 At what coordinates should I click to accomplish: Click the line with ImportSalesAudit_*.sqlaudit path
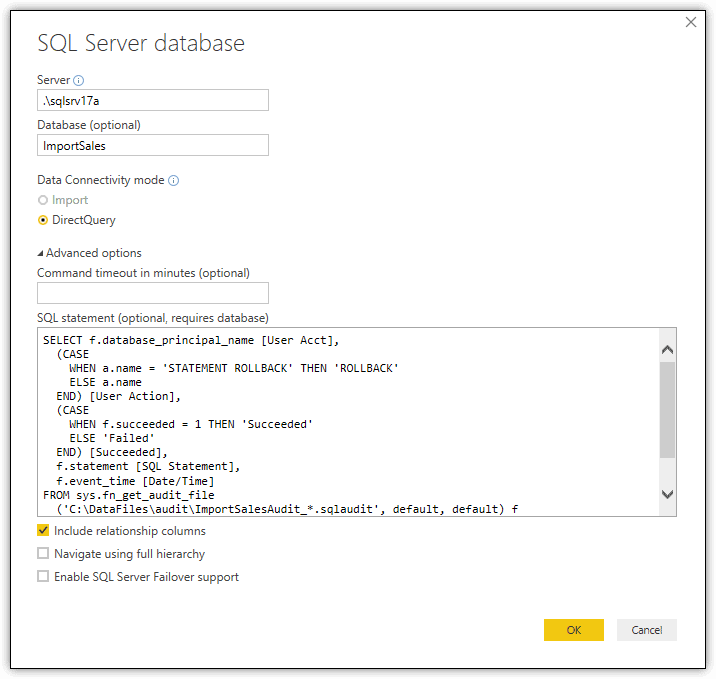pos(287,509)
